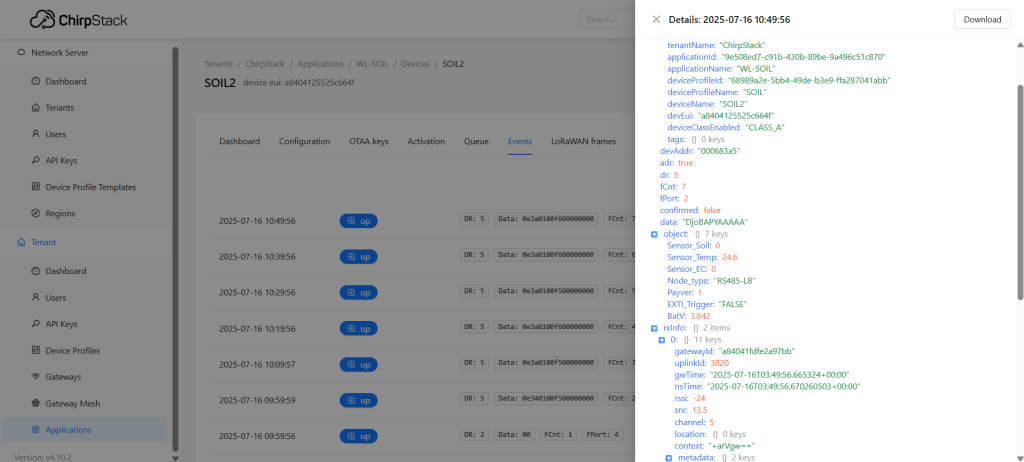Click the Tenants icon in sidebar
1024x462 pixels.
36,107
